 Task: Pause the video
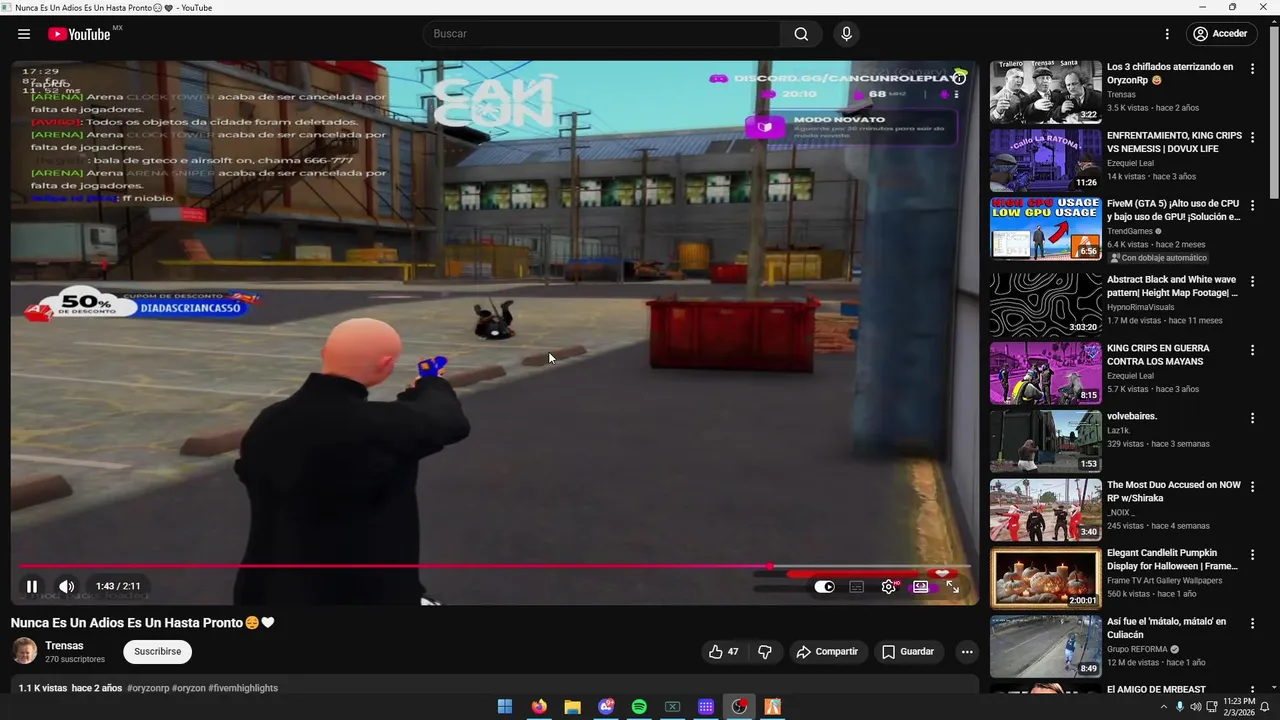pos(32,587)
